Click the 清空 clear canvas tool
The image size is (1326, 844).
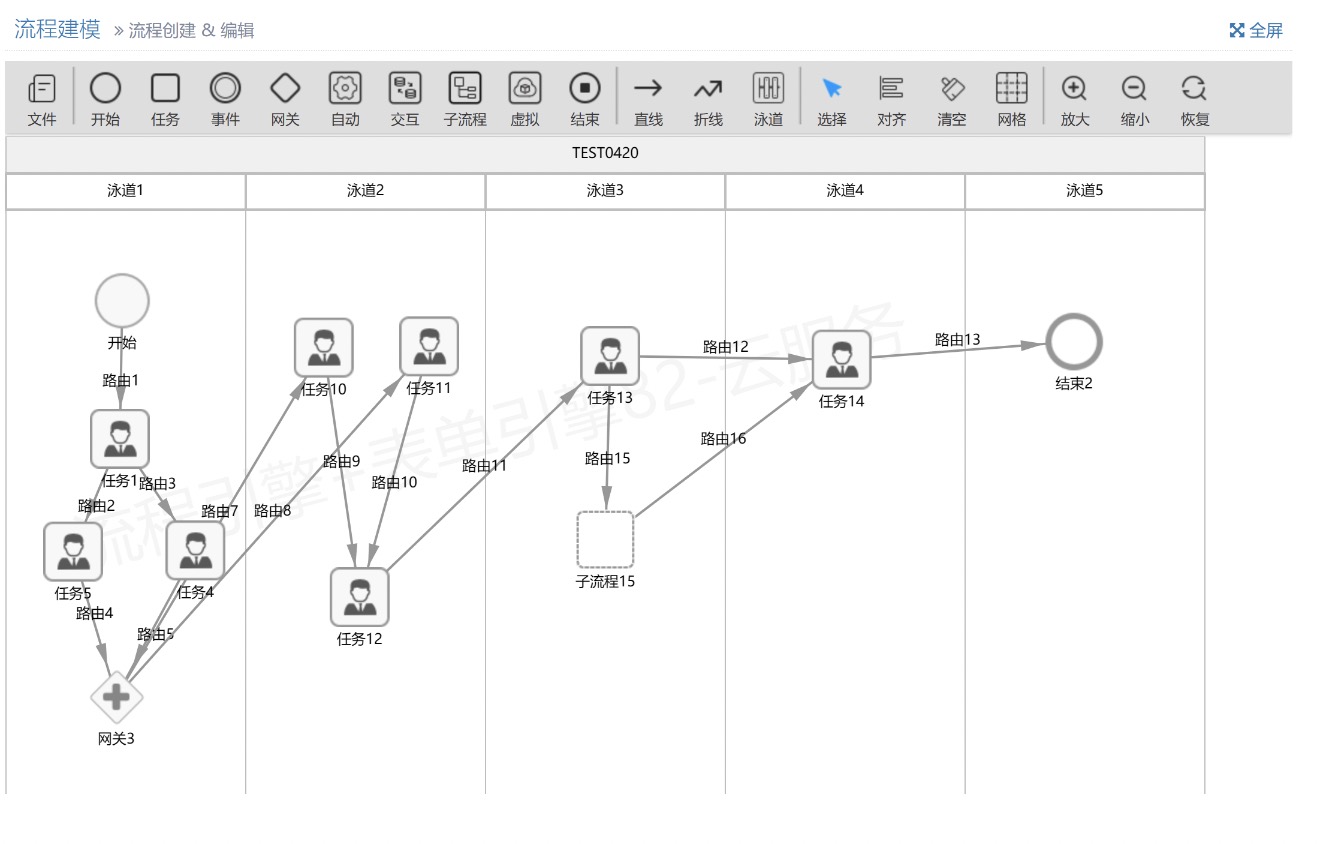(x=952, y=99)
